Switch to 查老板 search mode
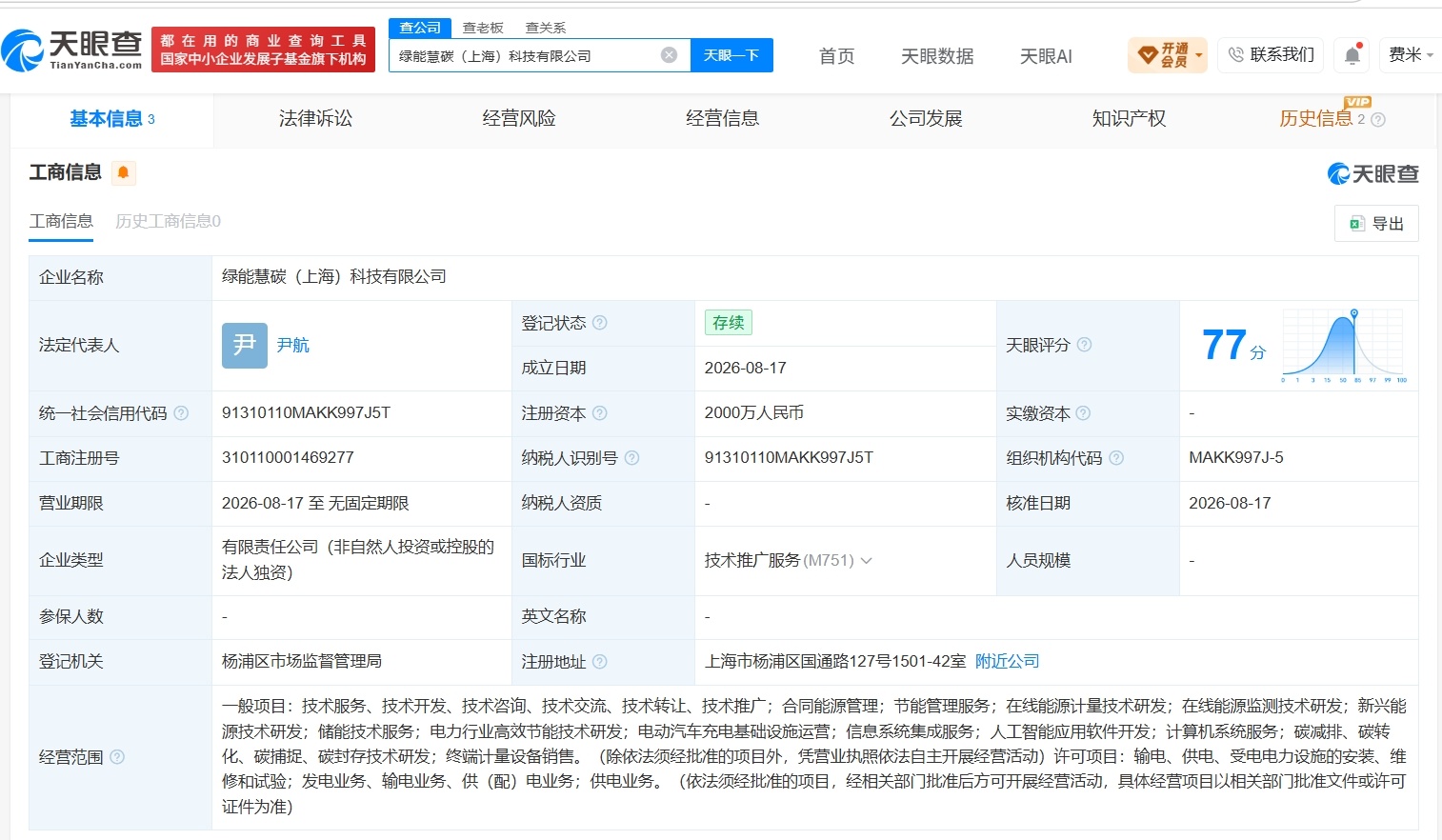This screenshot has height=840, width=1442. (x=483, y=28)
